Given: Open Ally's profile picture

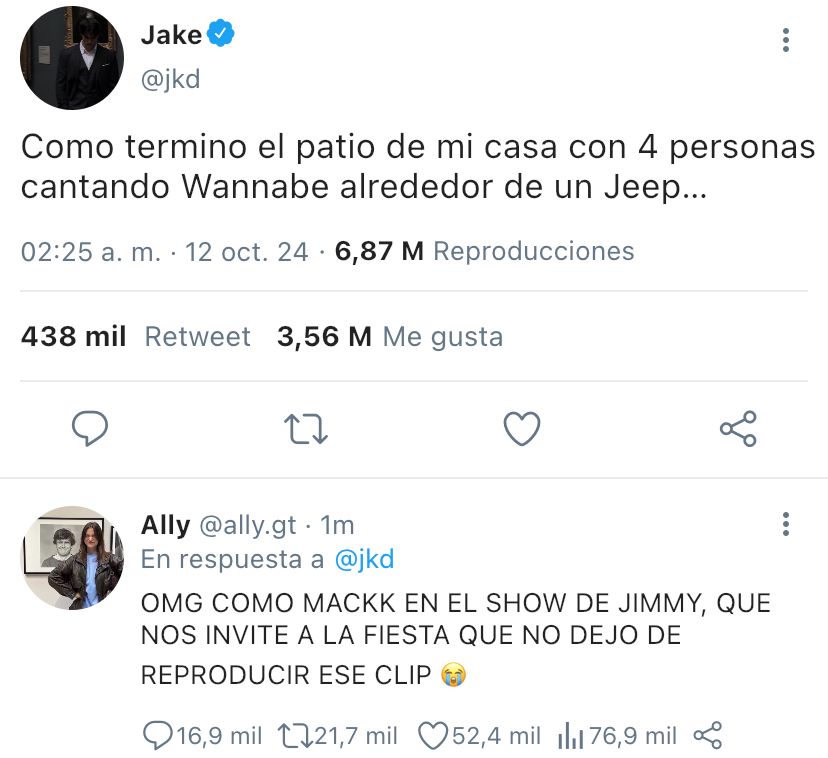Looking at the screenshot, I should [72, 558].
